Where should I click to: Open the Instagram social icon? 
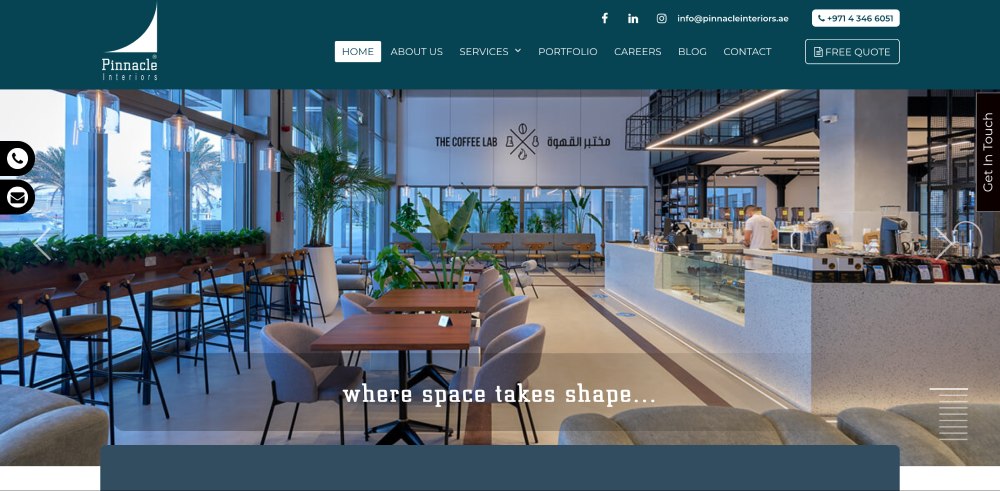[x=661, y=18]
